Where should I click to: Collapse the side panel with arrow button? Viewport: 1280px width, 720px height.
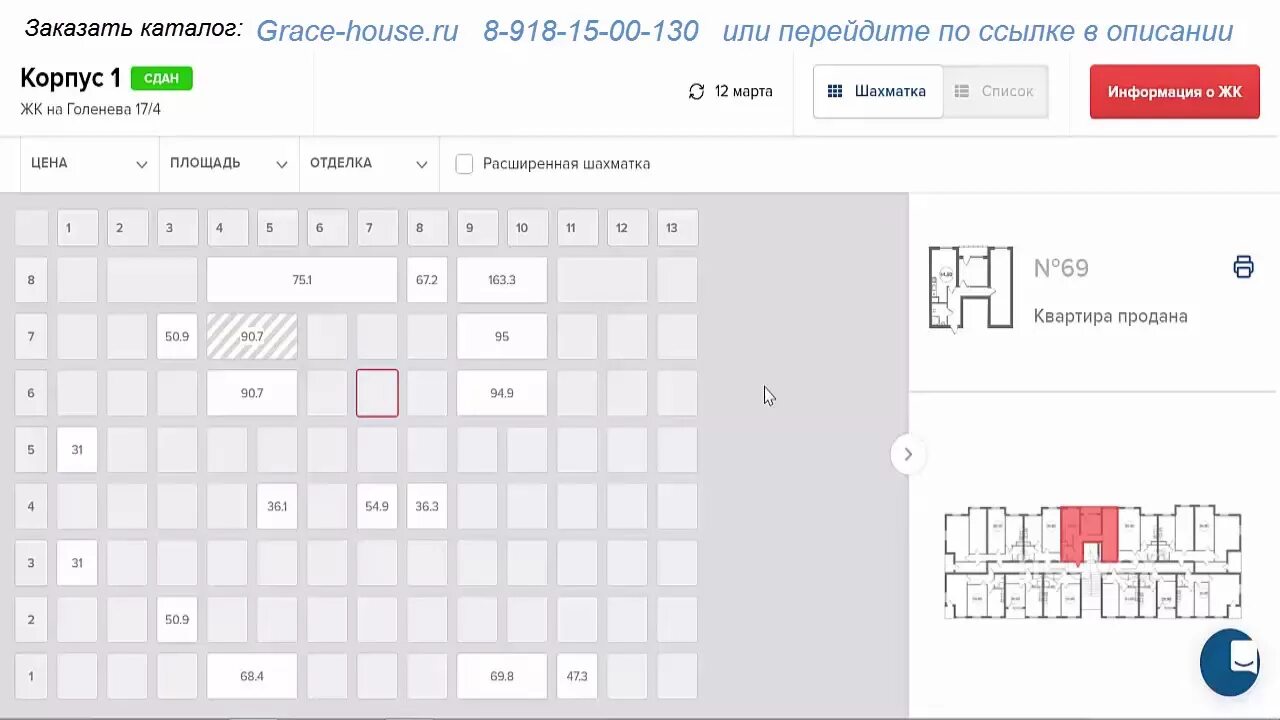(908, 454)
